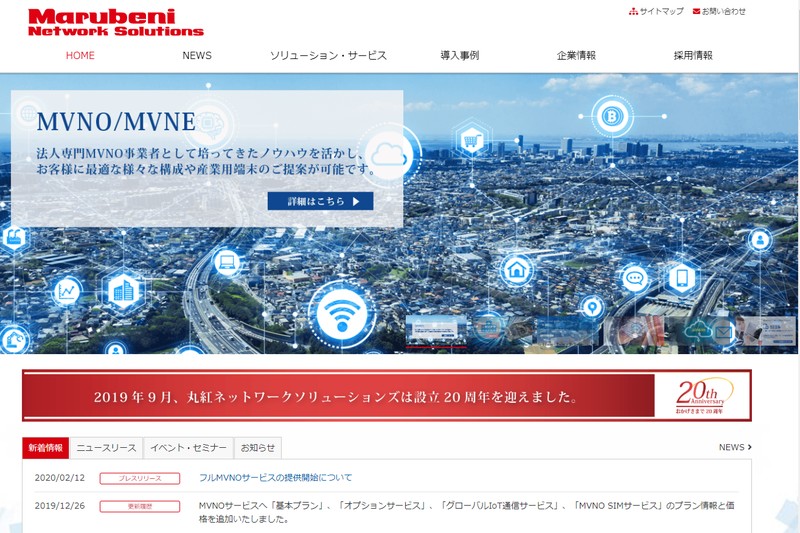Click the MVNOサービスへ「基本プラン」 news text
This screenshot has height=533, width=800.
pos(466,513)
